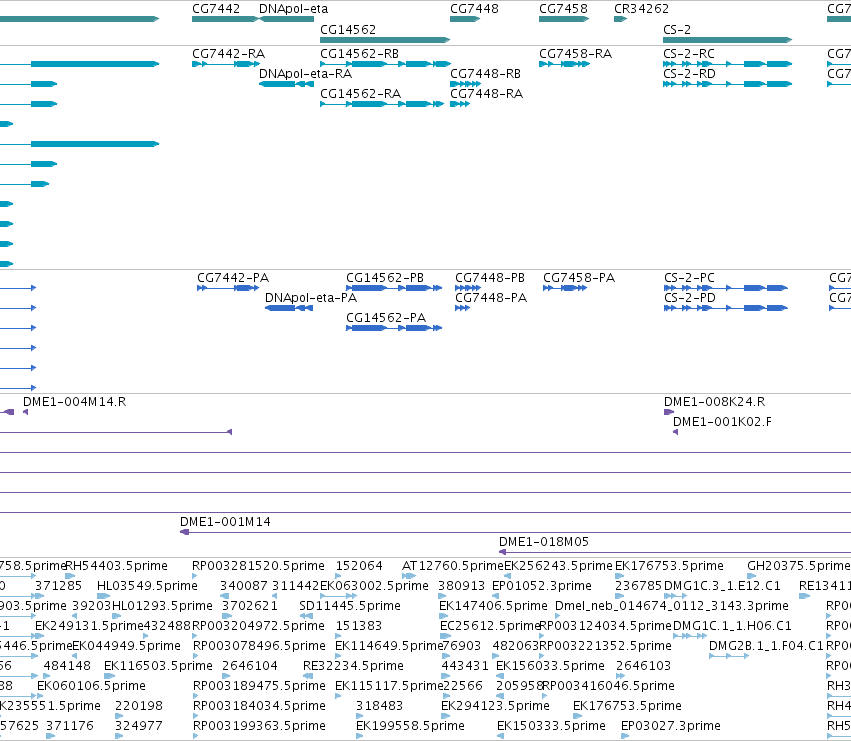Select BAC end DME1-004M14.R
This screenshot has height=741, width=851.
click(x=74, y=402)
